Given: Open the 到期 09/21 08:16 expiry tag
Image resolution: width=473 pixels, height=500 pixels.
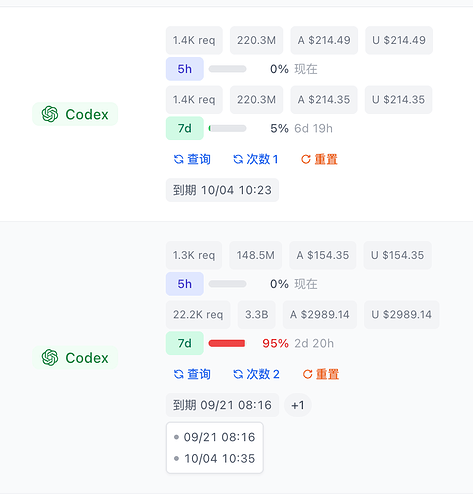Looking at the screenshot, I should click(222, 405).
